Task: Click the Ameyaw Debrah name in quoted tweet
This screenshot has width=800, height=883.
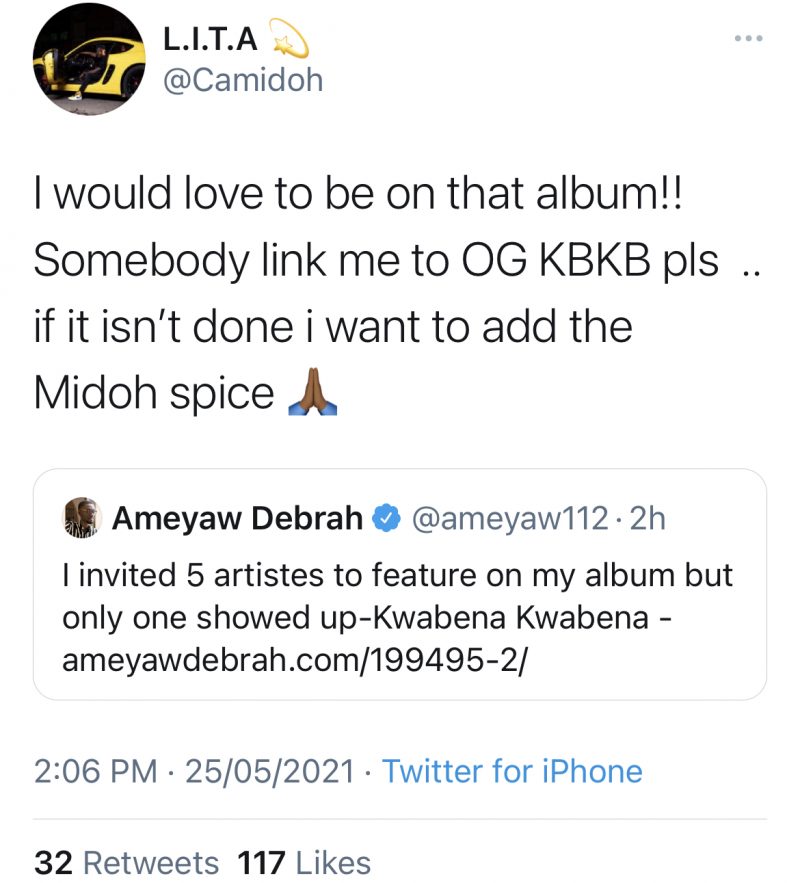Action: pos(237,518)
